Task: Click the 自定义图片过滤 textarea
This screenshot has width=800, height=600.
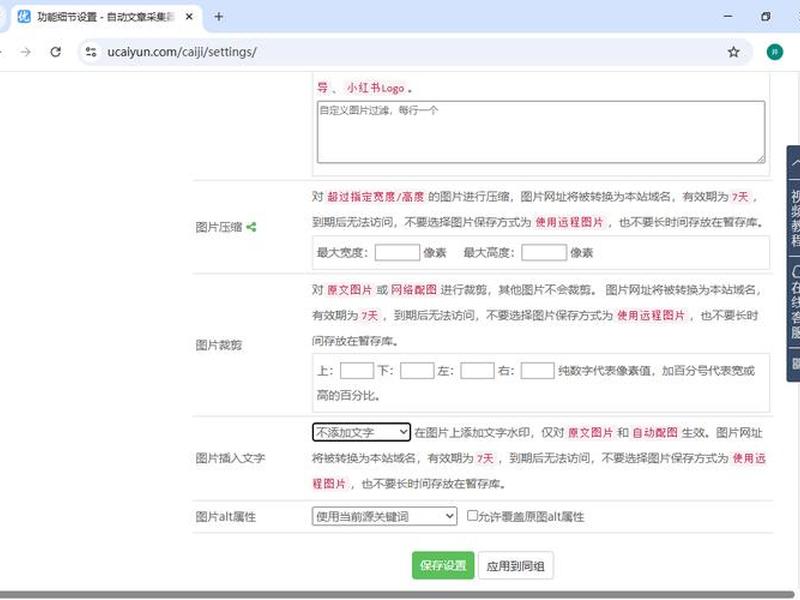Action: (x=541, y=132)
